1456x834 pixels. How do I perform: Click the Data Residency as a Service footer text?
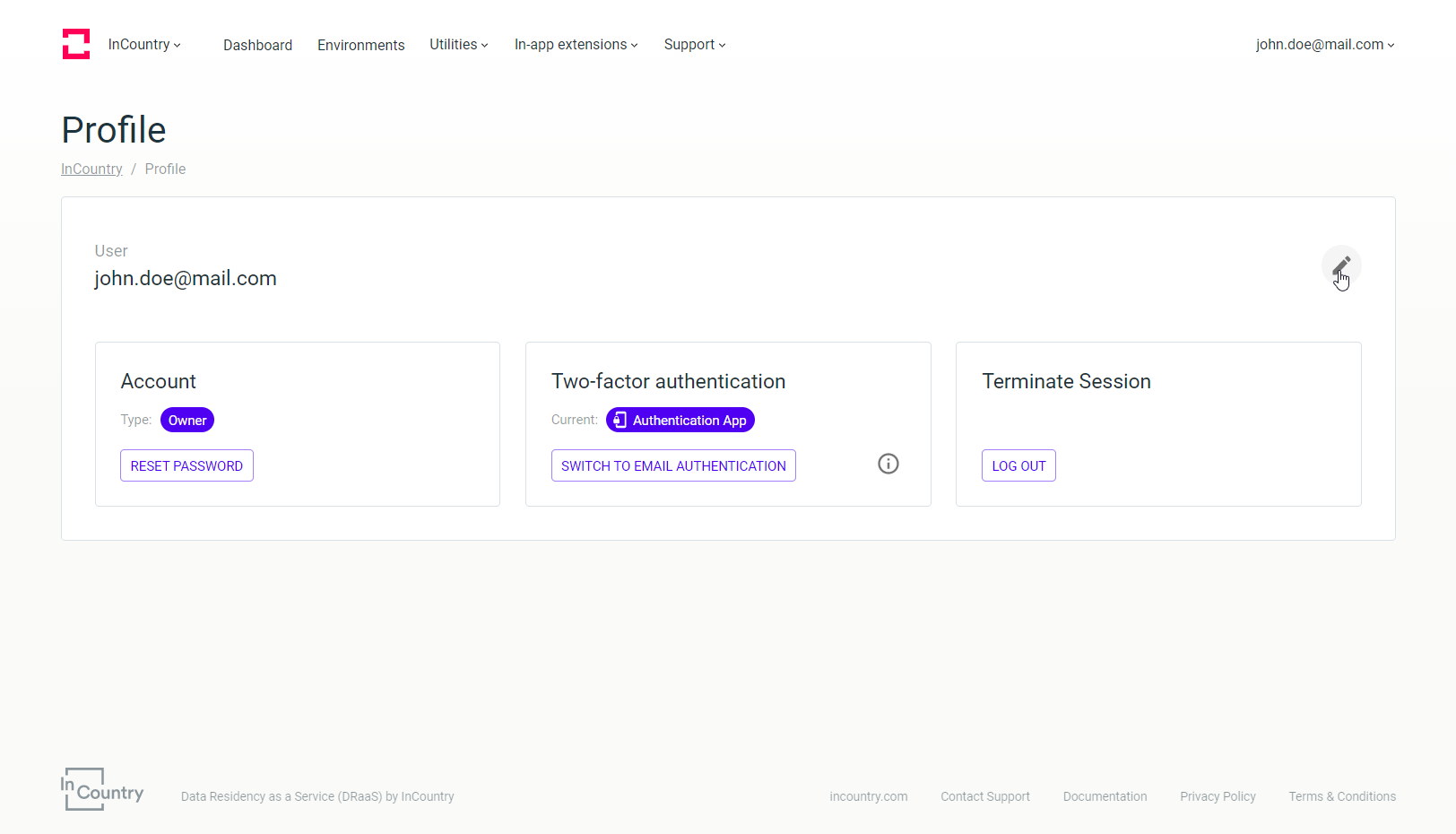317,796
